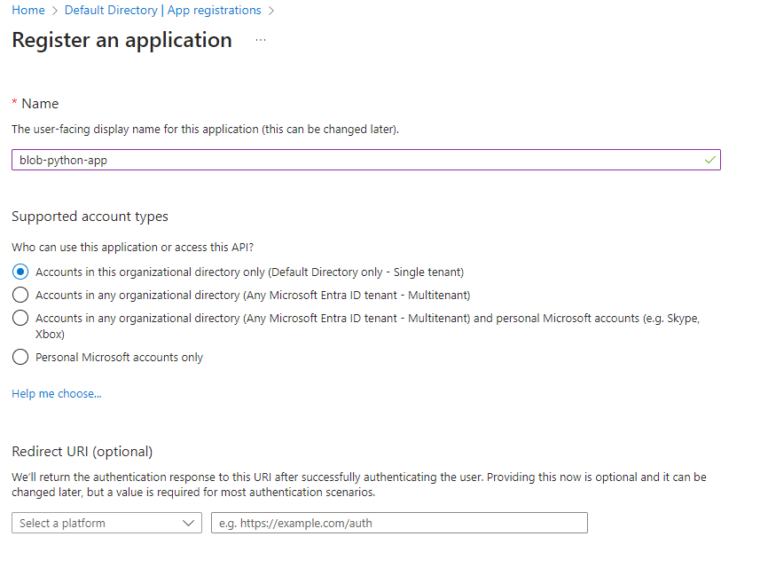This screenshot has width=768, height=568.
Task: Click the breadcrumb chevron right after Home
Action: [x=55, y=10]
